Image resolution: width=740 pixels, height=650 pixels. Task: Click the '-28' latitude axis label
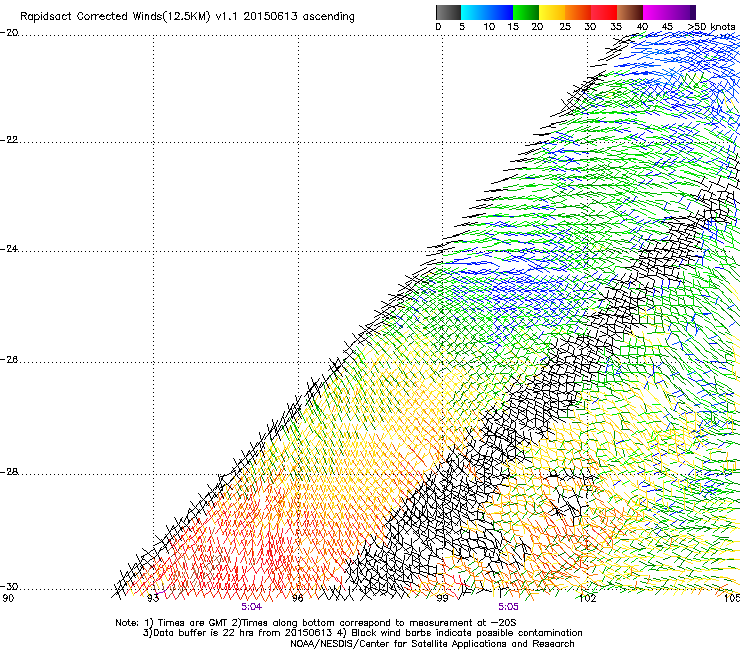click(x=9, y=472)
